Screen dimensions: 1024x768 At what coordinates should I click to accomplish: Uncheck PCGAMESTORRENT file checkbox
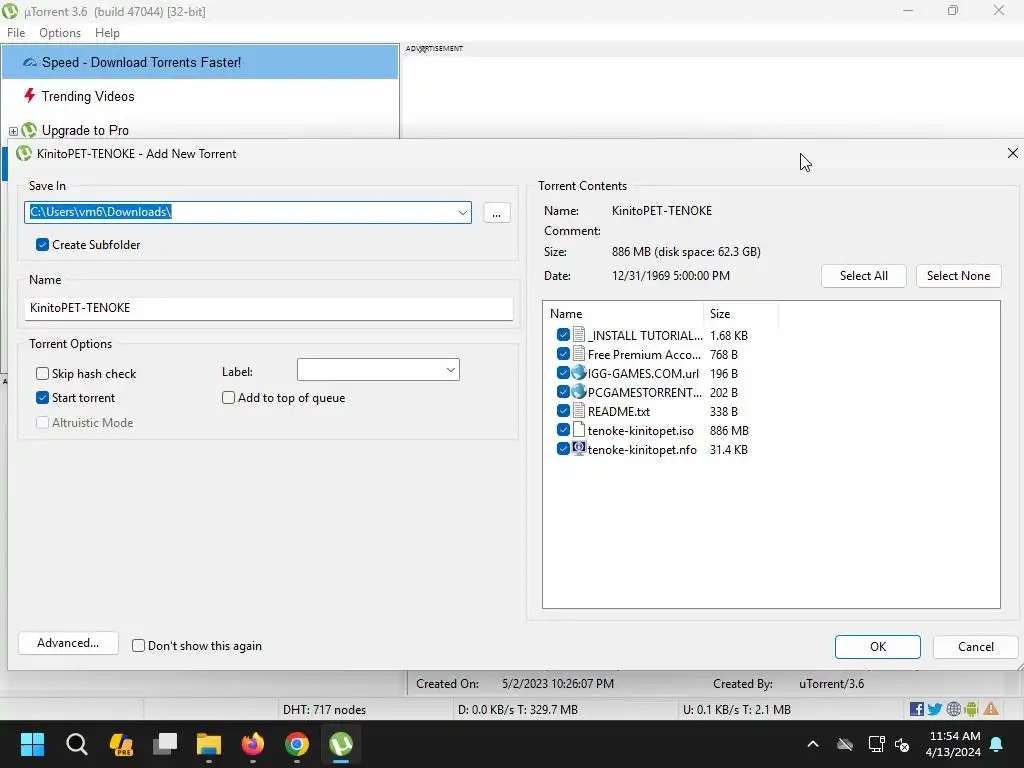[x=563, y=392]
